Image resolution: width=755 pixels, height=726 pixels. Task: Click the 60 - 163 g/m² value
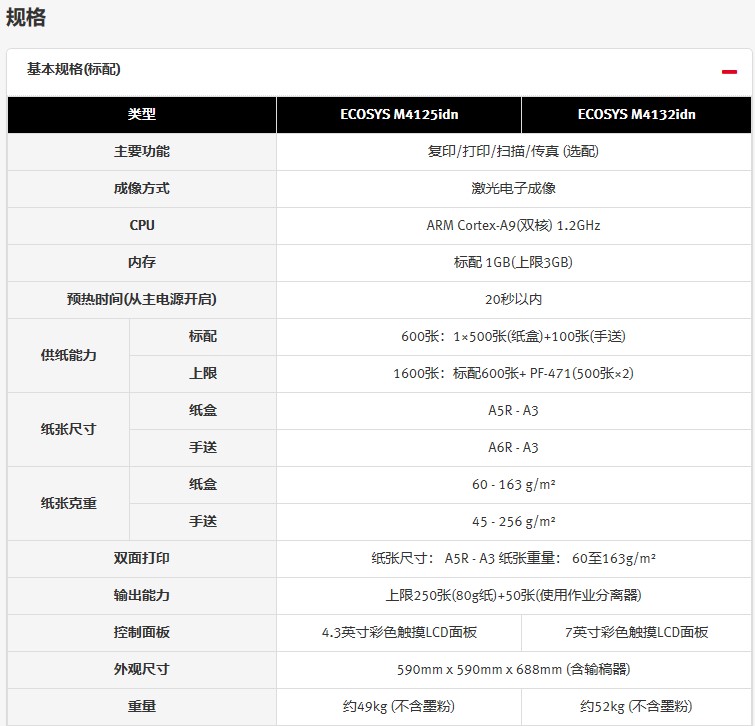513,484
